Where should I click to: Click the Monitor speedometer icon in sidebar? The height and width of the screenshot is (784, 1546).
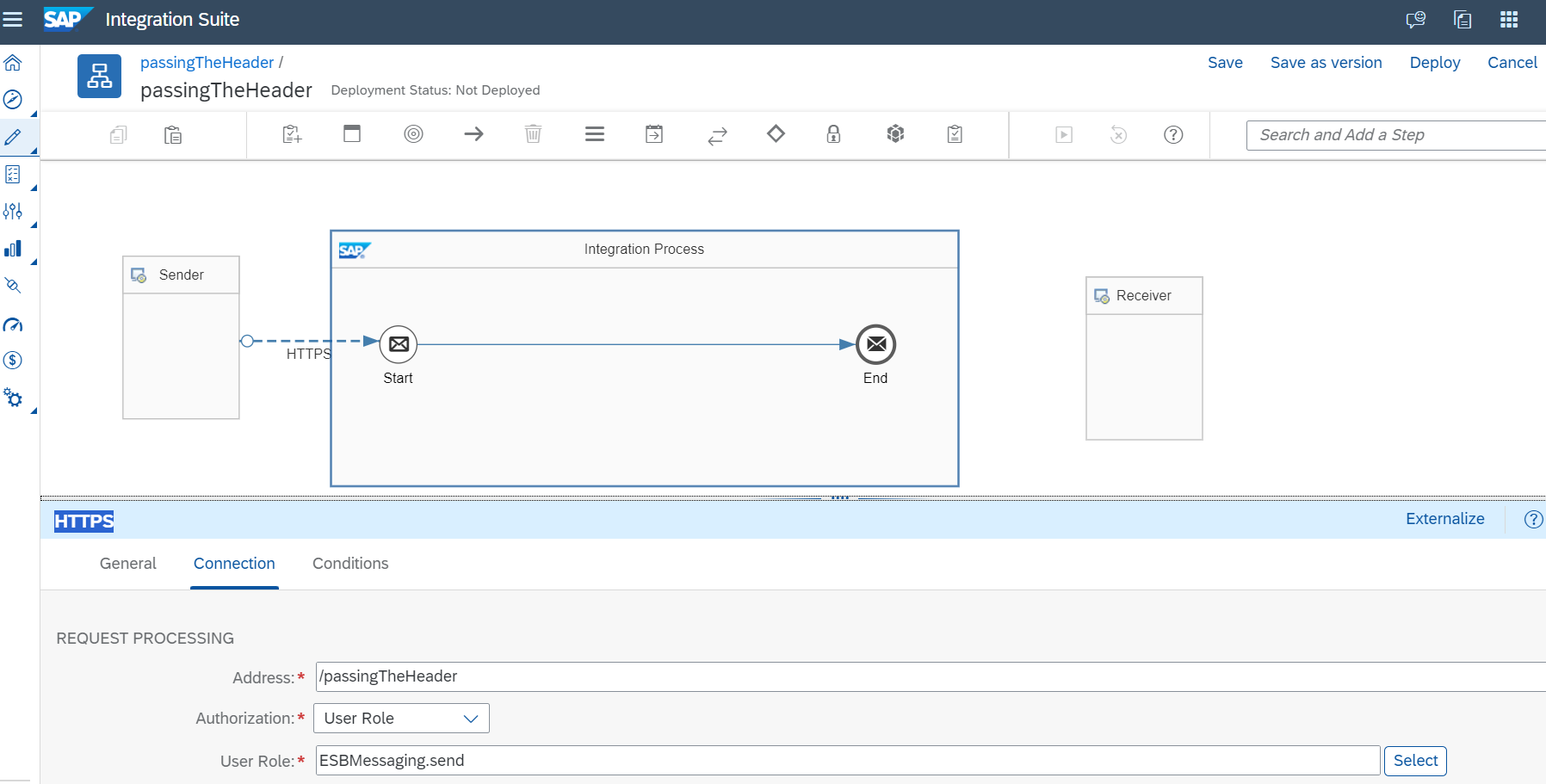coord(14,325)
